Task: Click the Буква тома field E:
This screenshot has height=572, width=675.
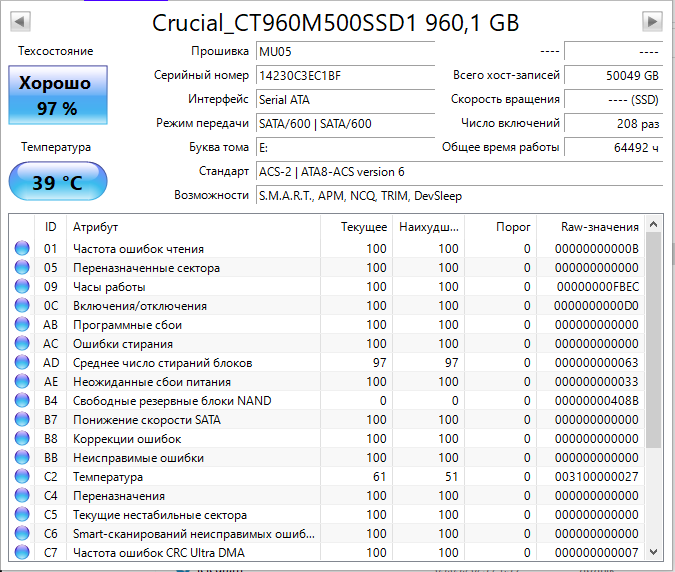Action: [x=345, y=148]
